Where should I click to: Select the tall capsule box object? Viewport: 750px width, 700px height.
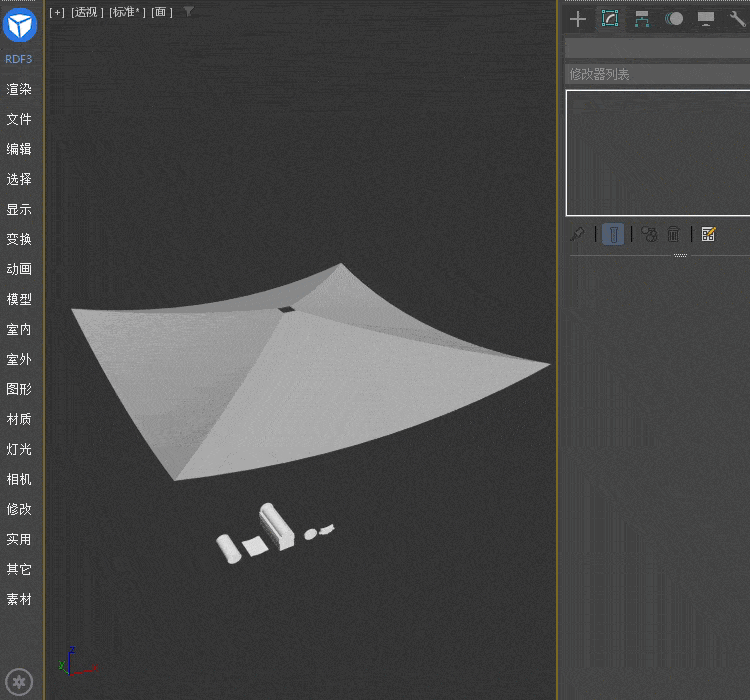[x=276, y=526]
